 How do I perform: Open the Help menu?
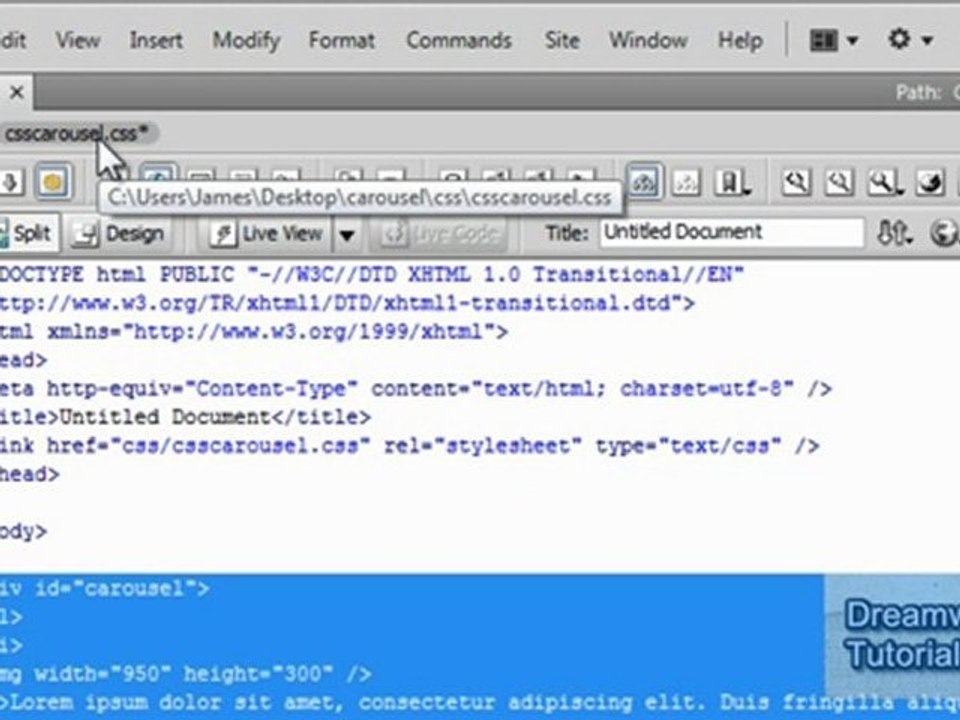(740, 40)
